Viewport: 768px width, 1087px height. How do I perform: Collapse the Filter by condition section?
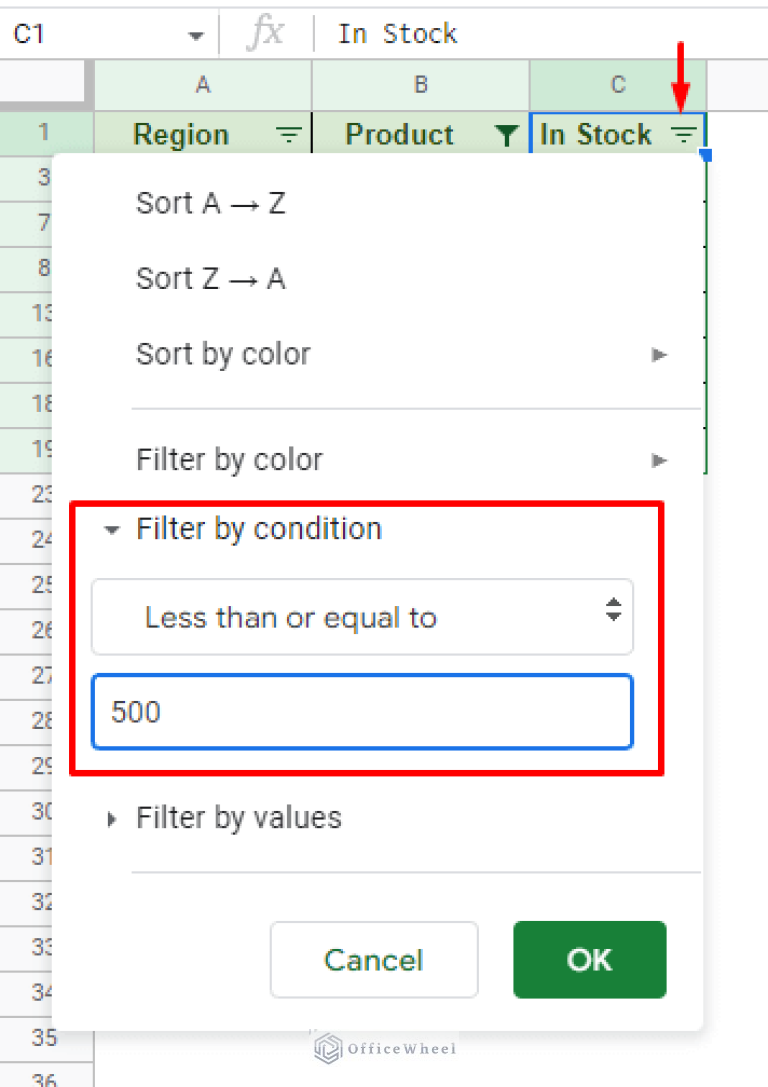(x=112, y=529)
